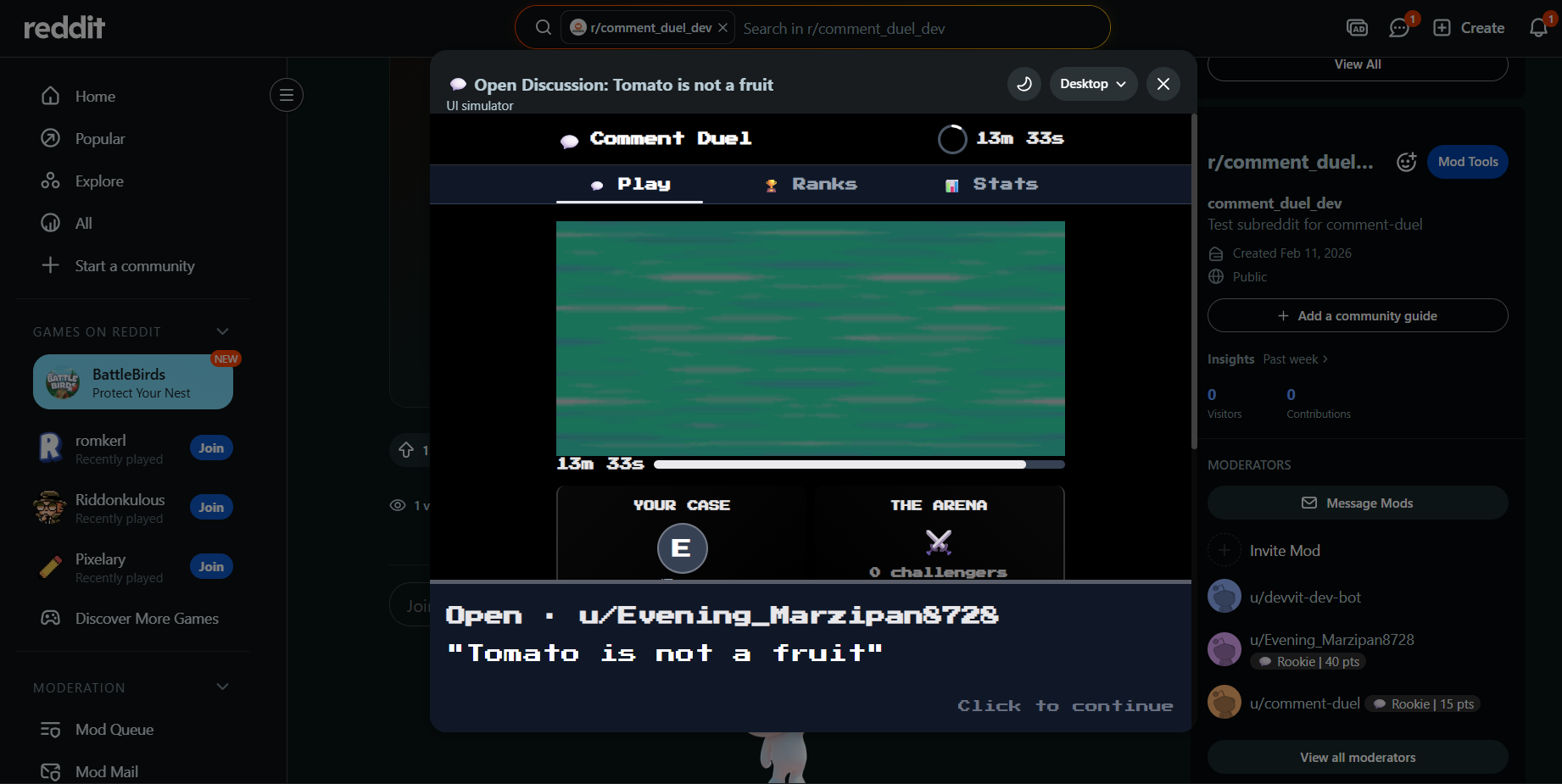Collapse Games on Reddit section
1562x784 pixels.
222,331
